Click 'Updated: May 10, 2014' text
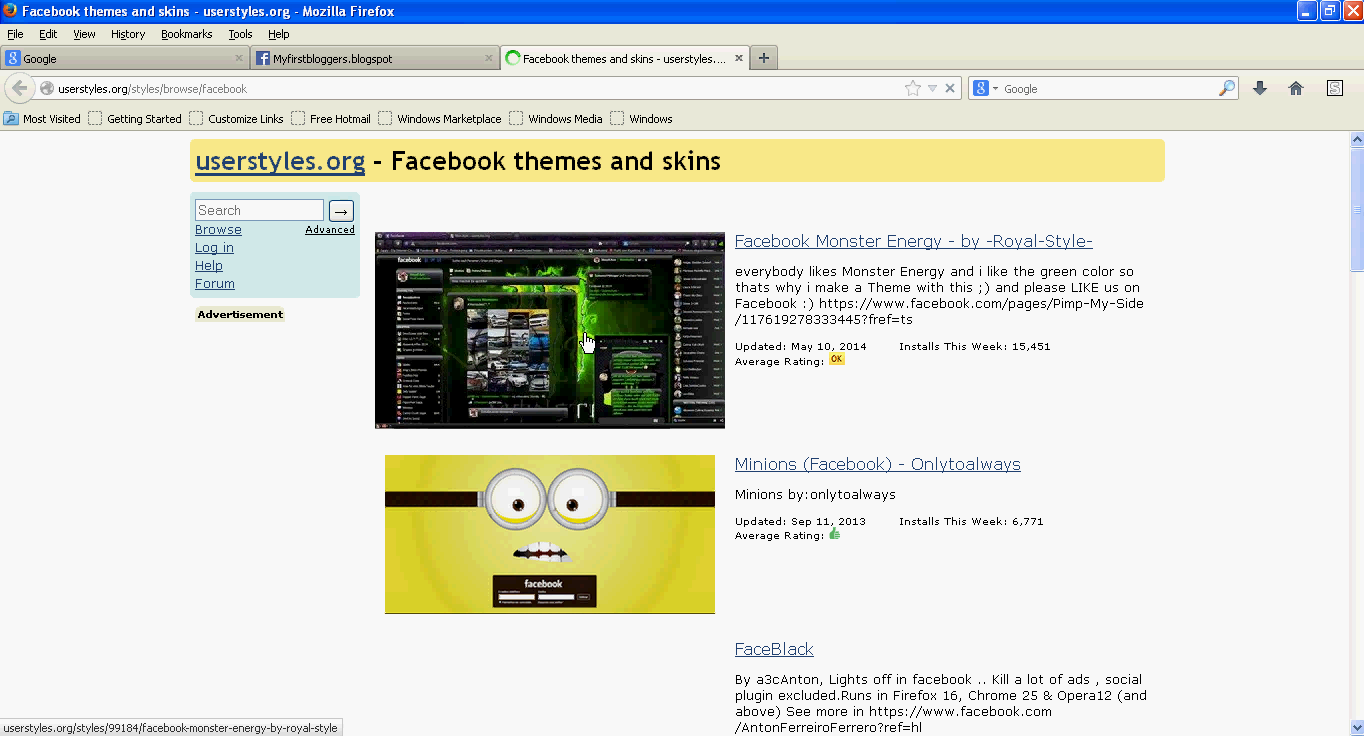Screen dimensions: 1364x736 801,347
